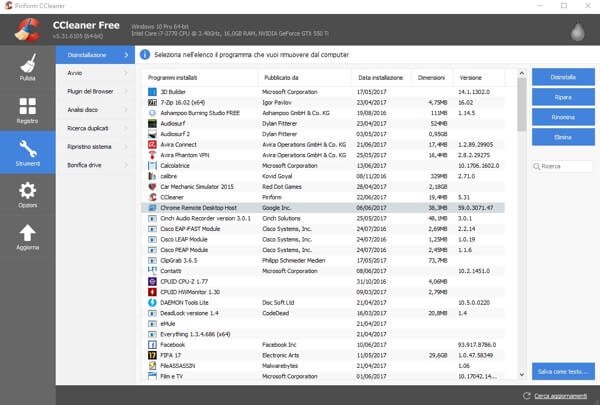Image resolution: width=600 pixels, height=405 pixels.
Task: Click the blue info icon
Action: pyautogui.click(x=145, y=55)
